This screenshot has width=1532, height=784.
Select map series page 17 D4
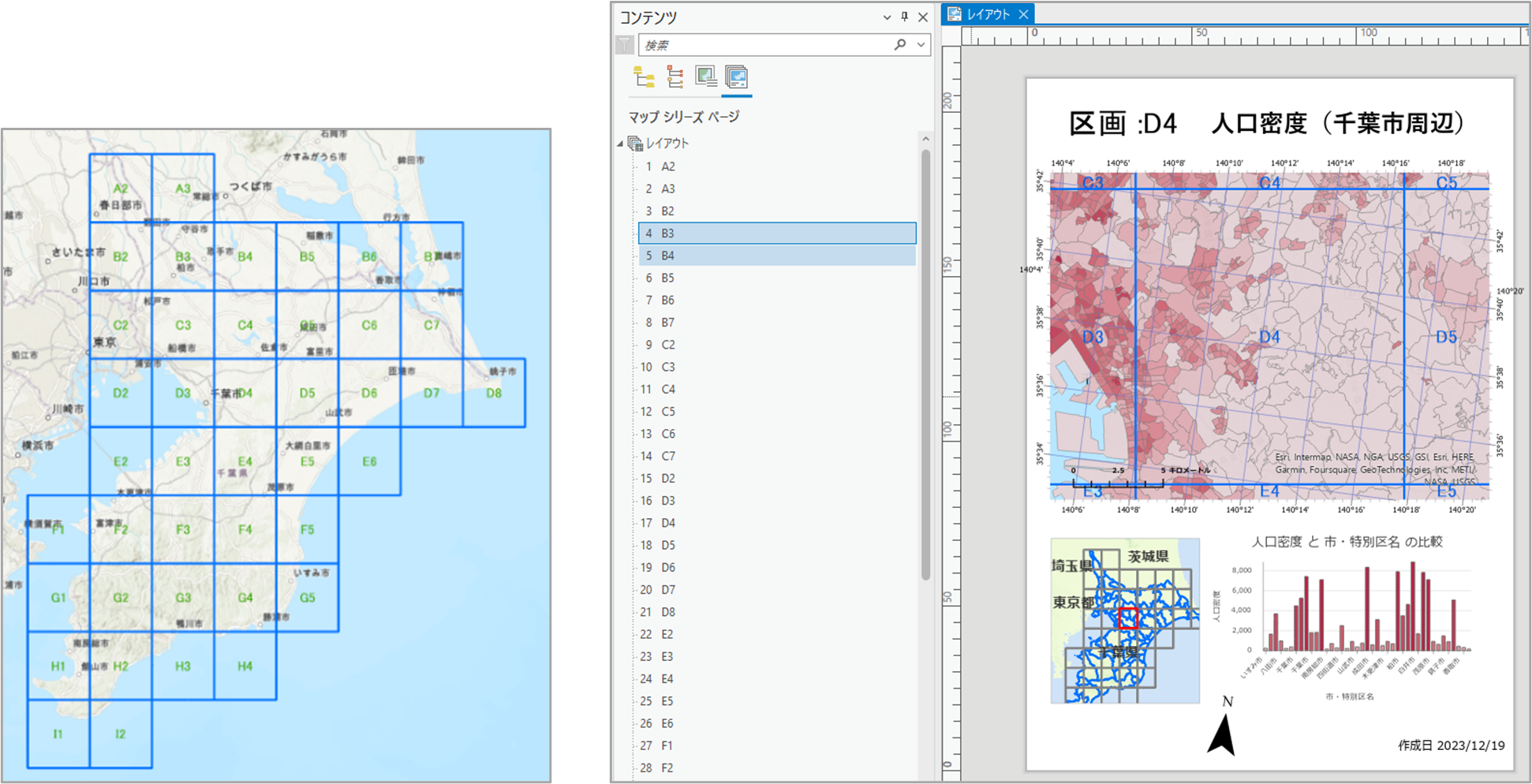coord(667,523)
